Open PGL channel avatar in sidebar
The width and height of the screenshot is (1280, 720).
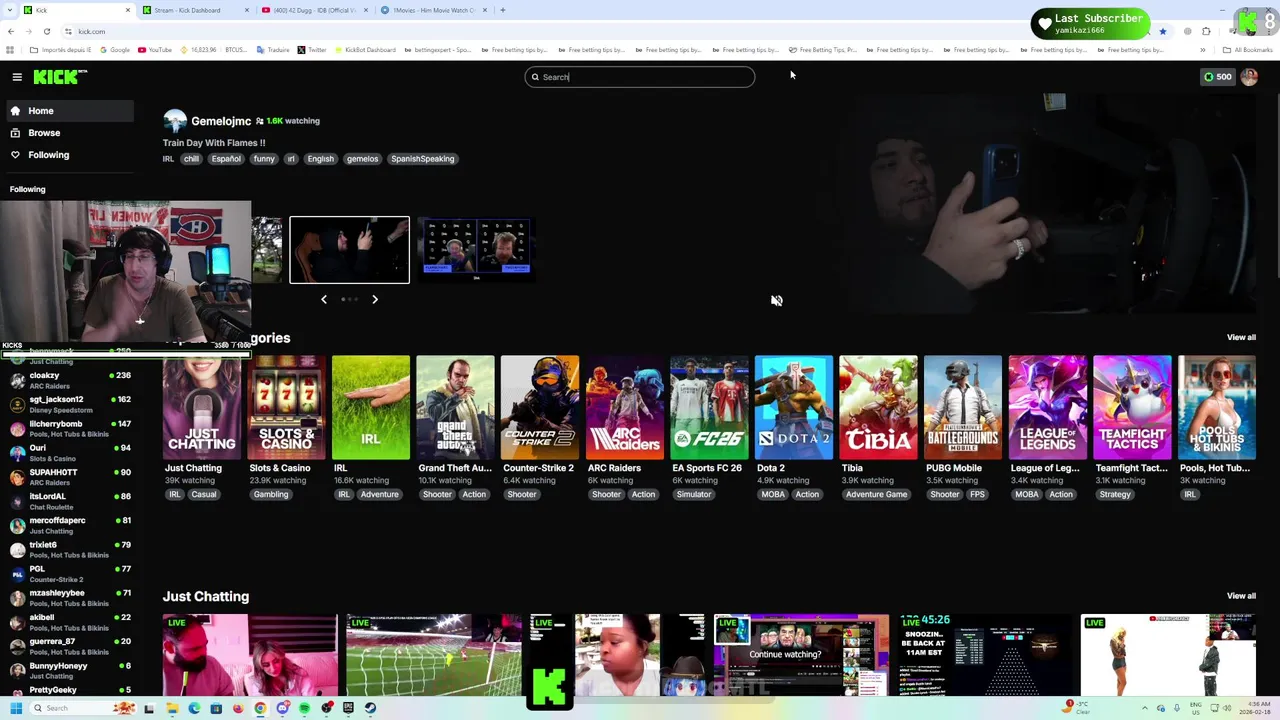click(17, 573)
